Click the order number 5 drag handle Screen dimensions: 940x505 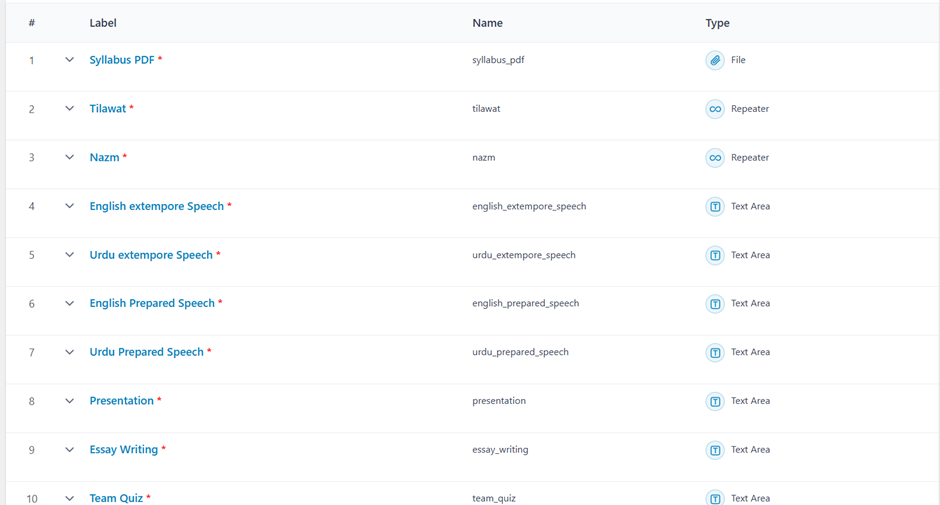(31, 255)
